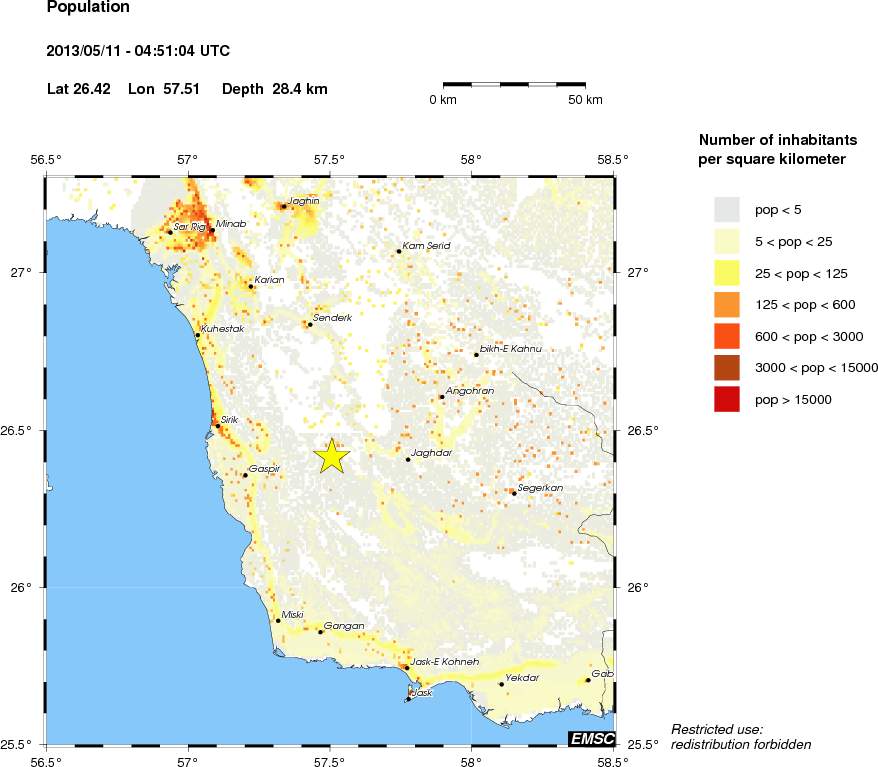This screenshot has width=878, height=767.
Task: Select the Minab city marker dot
Action: coord(212,230)
